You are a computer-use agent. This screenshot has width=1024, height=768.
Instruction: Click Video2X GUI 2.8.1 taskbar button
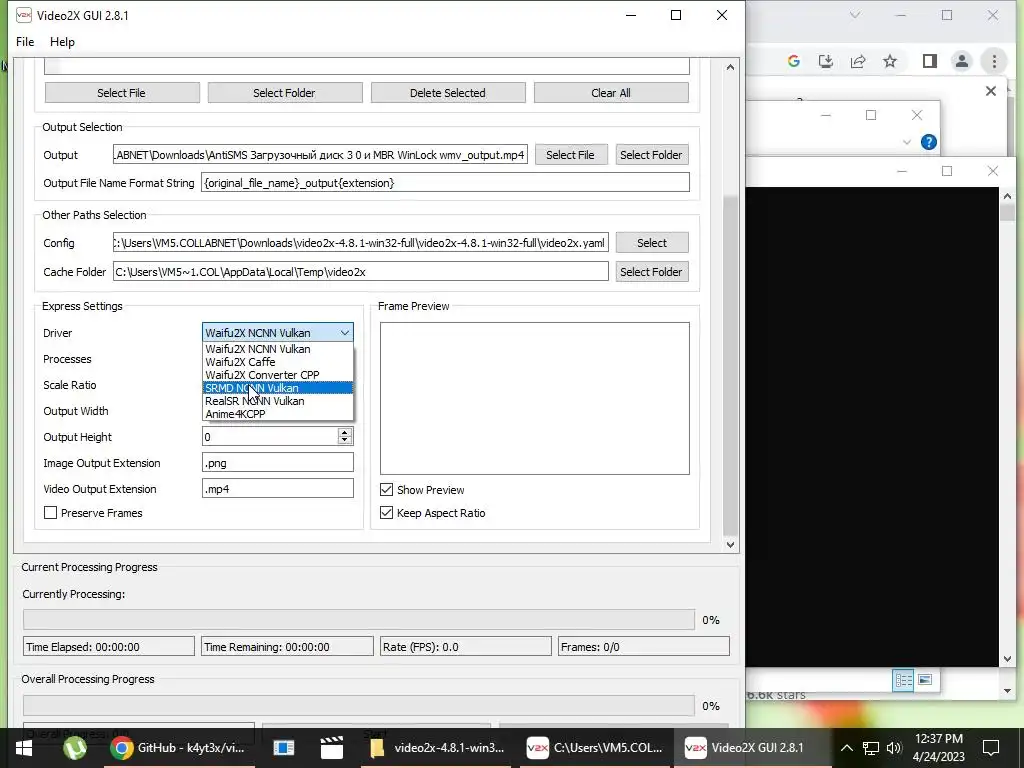pos(751,748)
